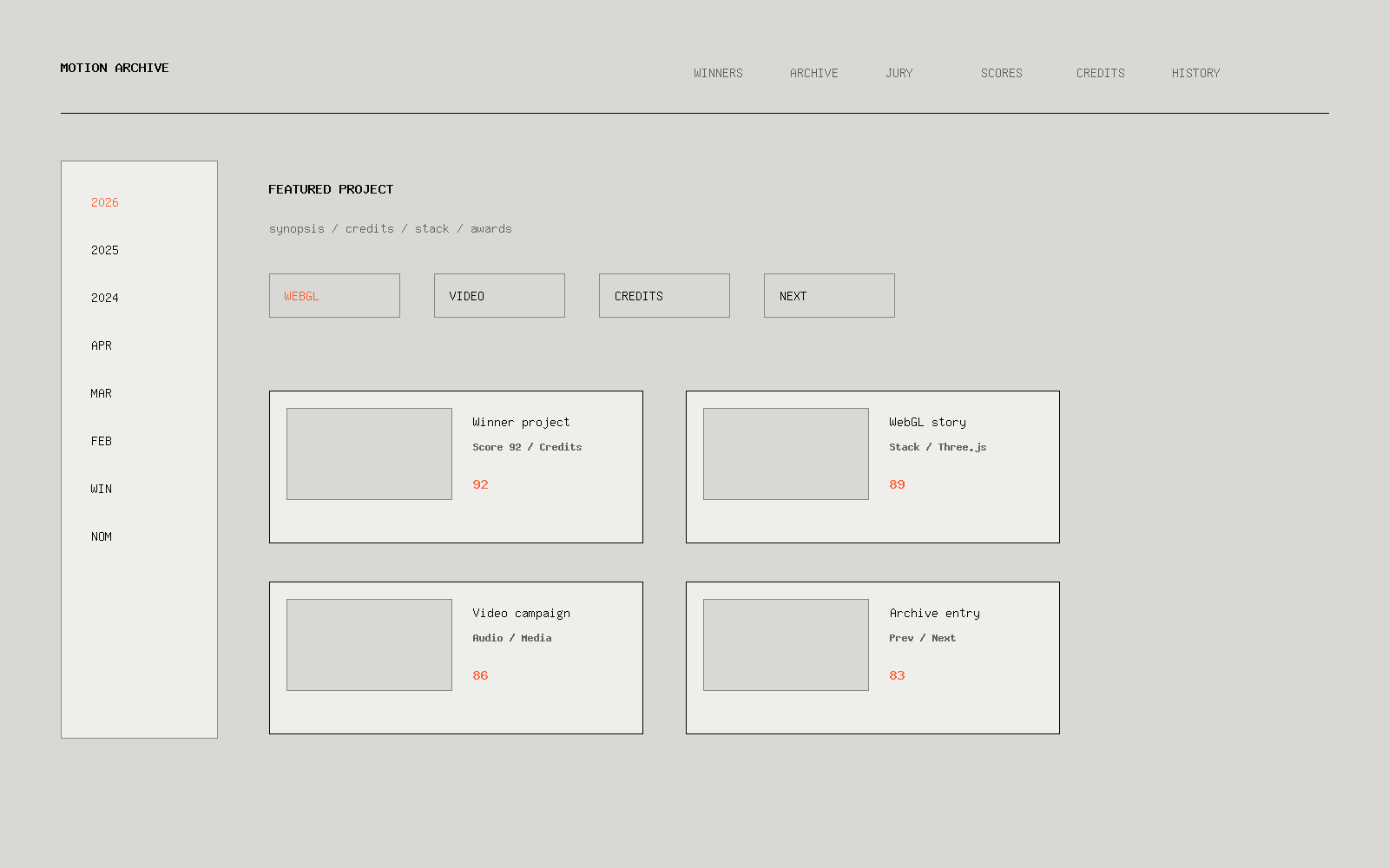Image resolution: width=1389 pixels, height=868 pixels.
Task: Click 'Audio / Media' subtitle
Action: point(512,638)
